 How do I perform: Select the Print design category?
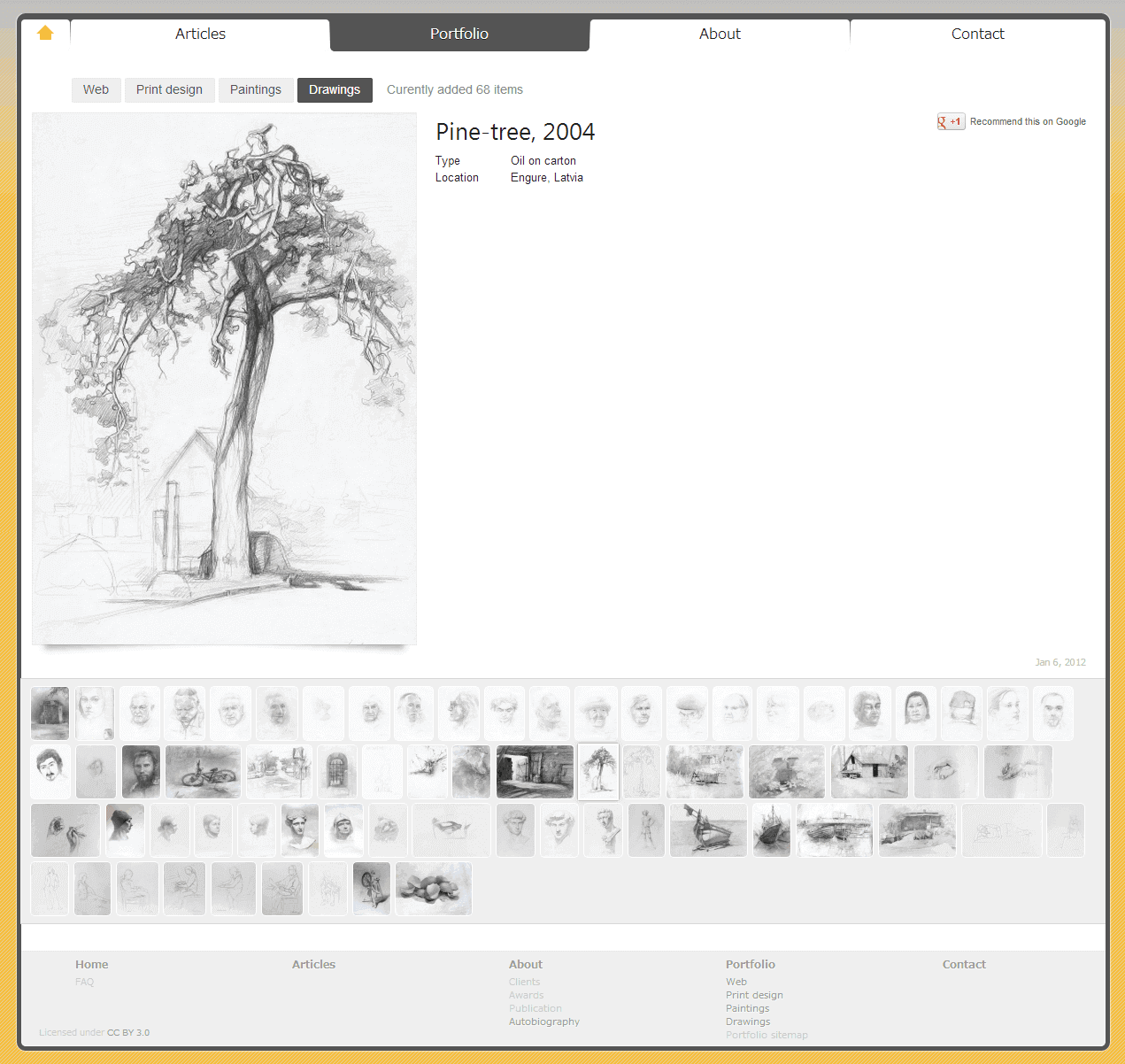pyautogui.click(x=169, y=89)
